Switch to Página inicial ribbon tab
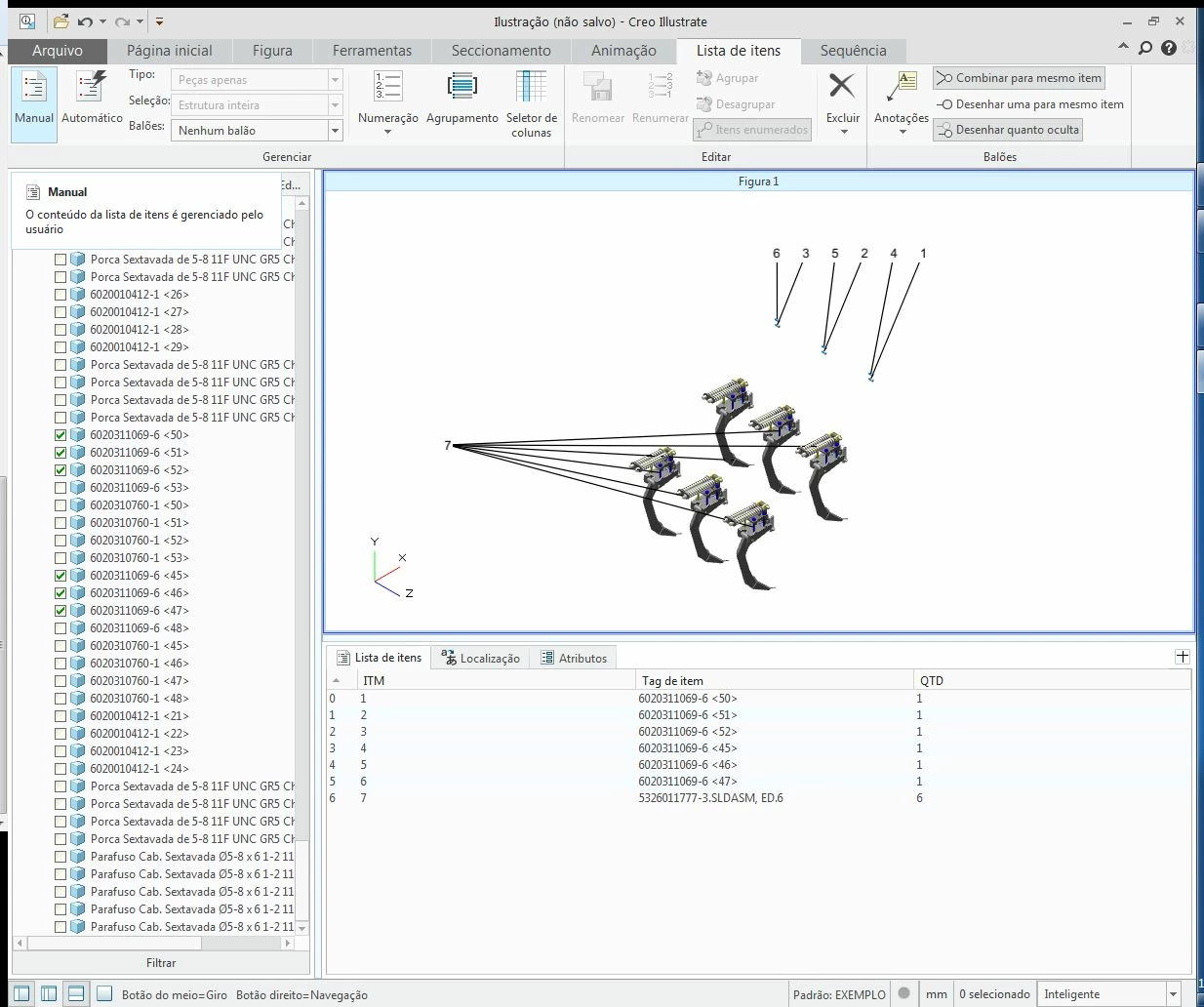The image size is (1204, 1007). coord(169,51)
